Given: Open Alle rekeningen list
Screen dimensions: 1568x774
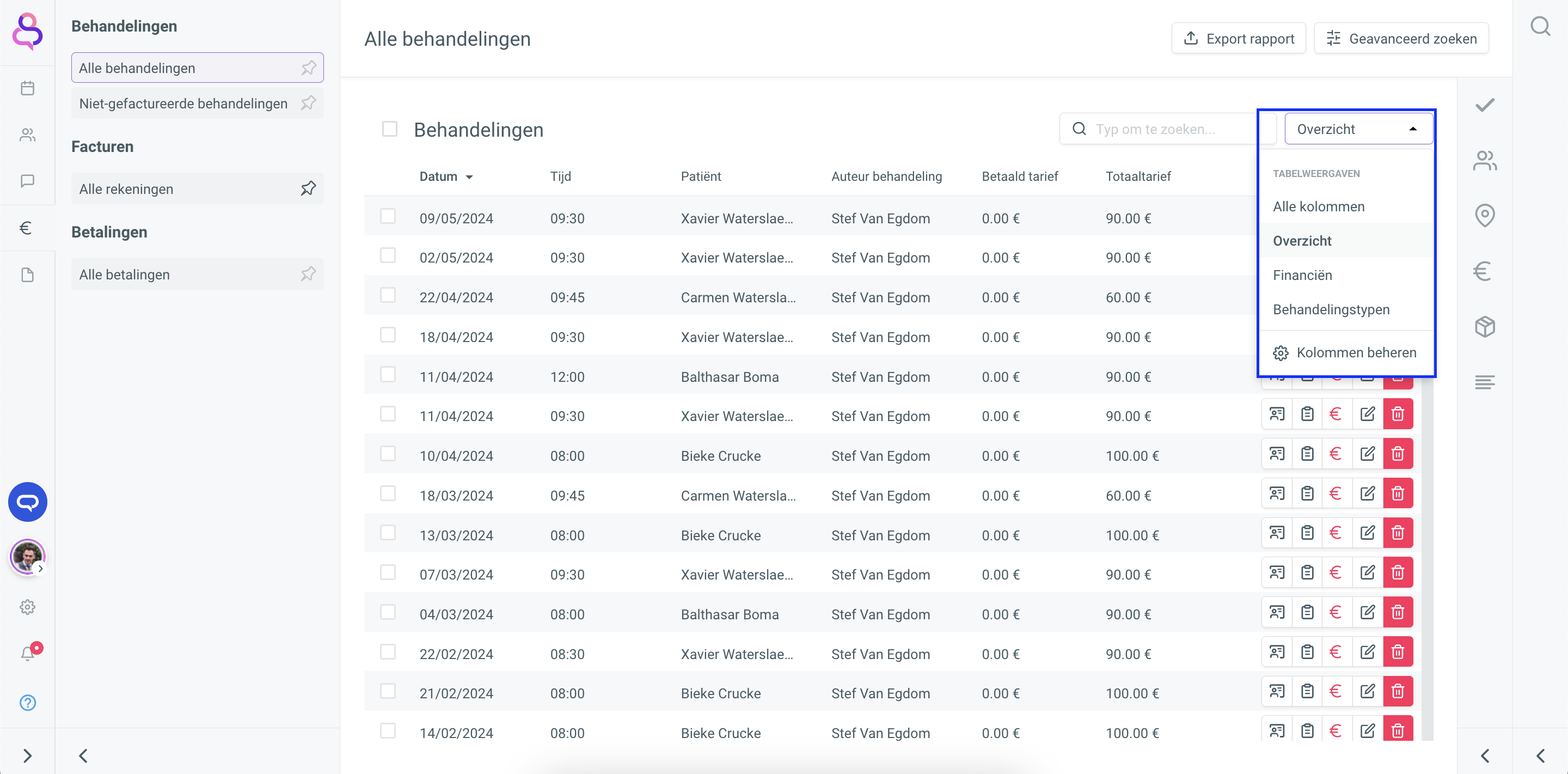Looking at the screenshot, I should (x=197, y=189).
